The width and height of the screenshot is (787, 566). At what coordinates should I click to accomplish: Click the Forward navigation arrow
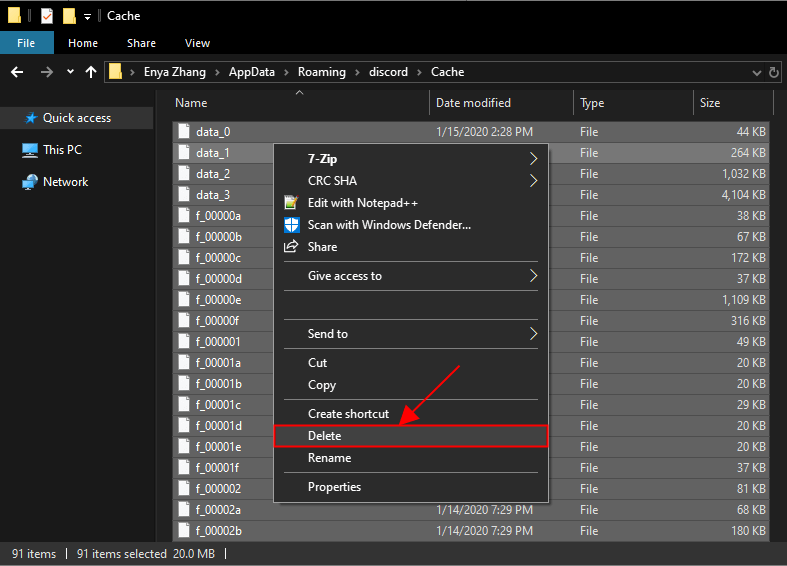click(47, 72)
